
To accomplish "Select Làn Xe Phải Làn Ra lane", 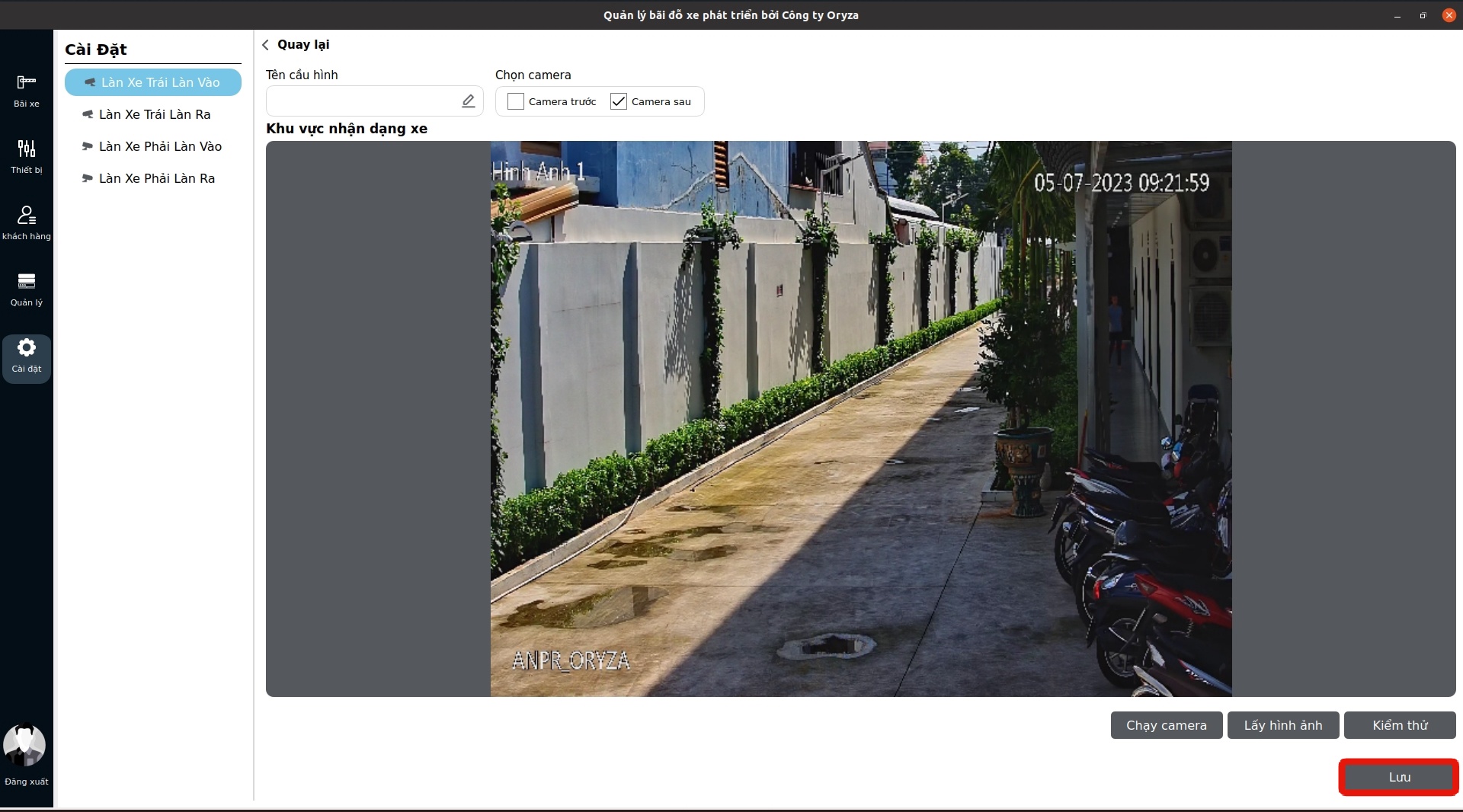I will pyautogui.click(x=153, y=178).
